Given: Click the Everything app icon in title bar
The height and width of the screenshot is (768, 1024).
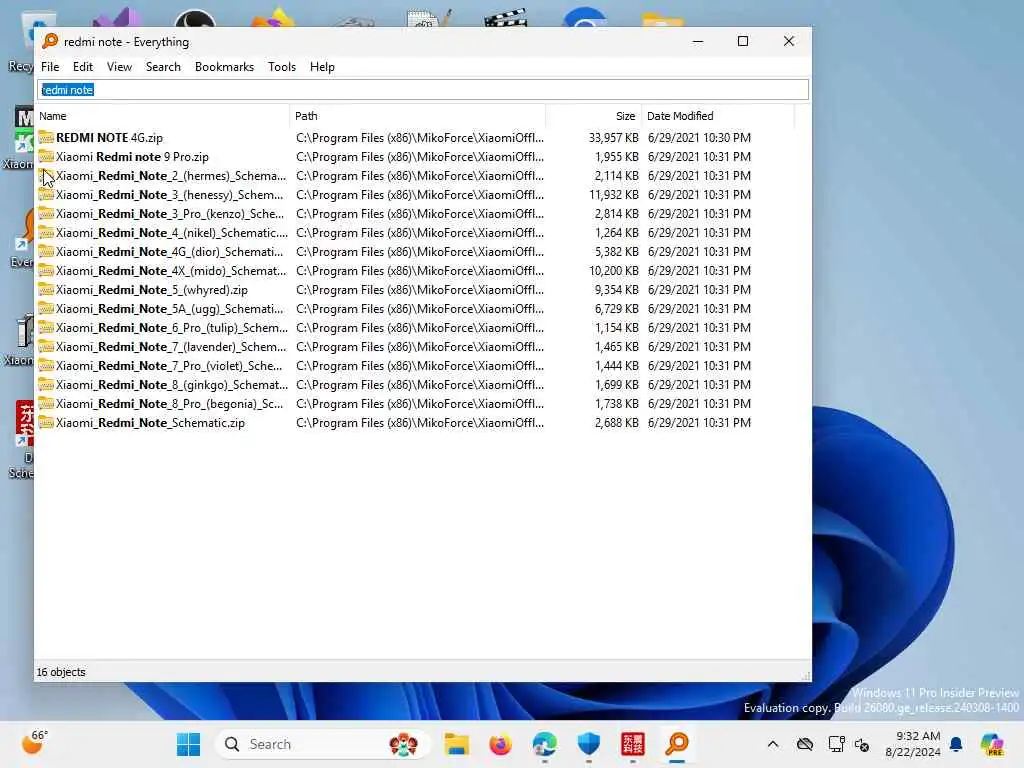Looking at the screenshot, I should point(50,41).
